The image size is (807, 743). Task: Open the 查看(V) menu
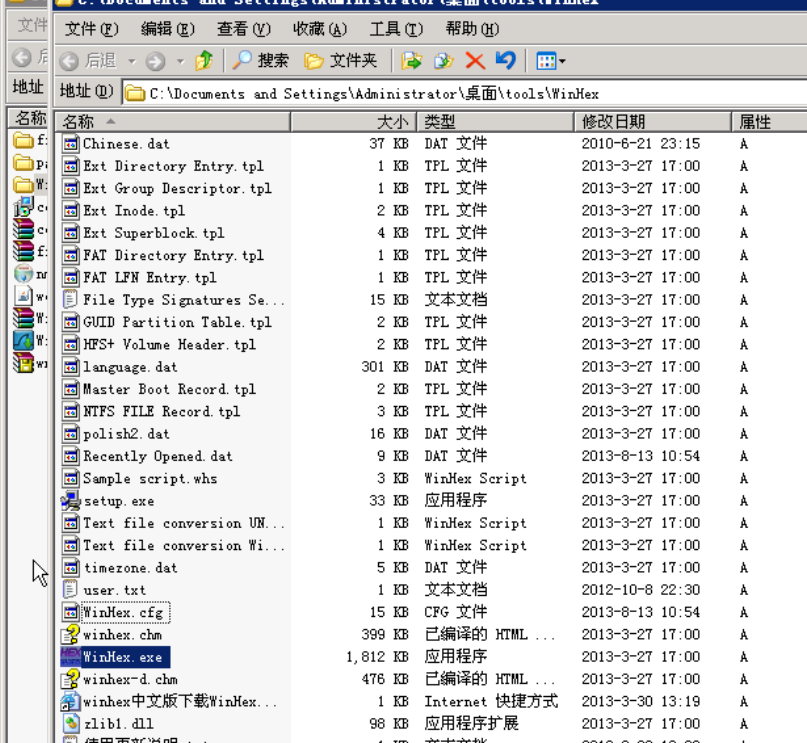point(243,29)
